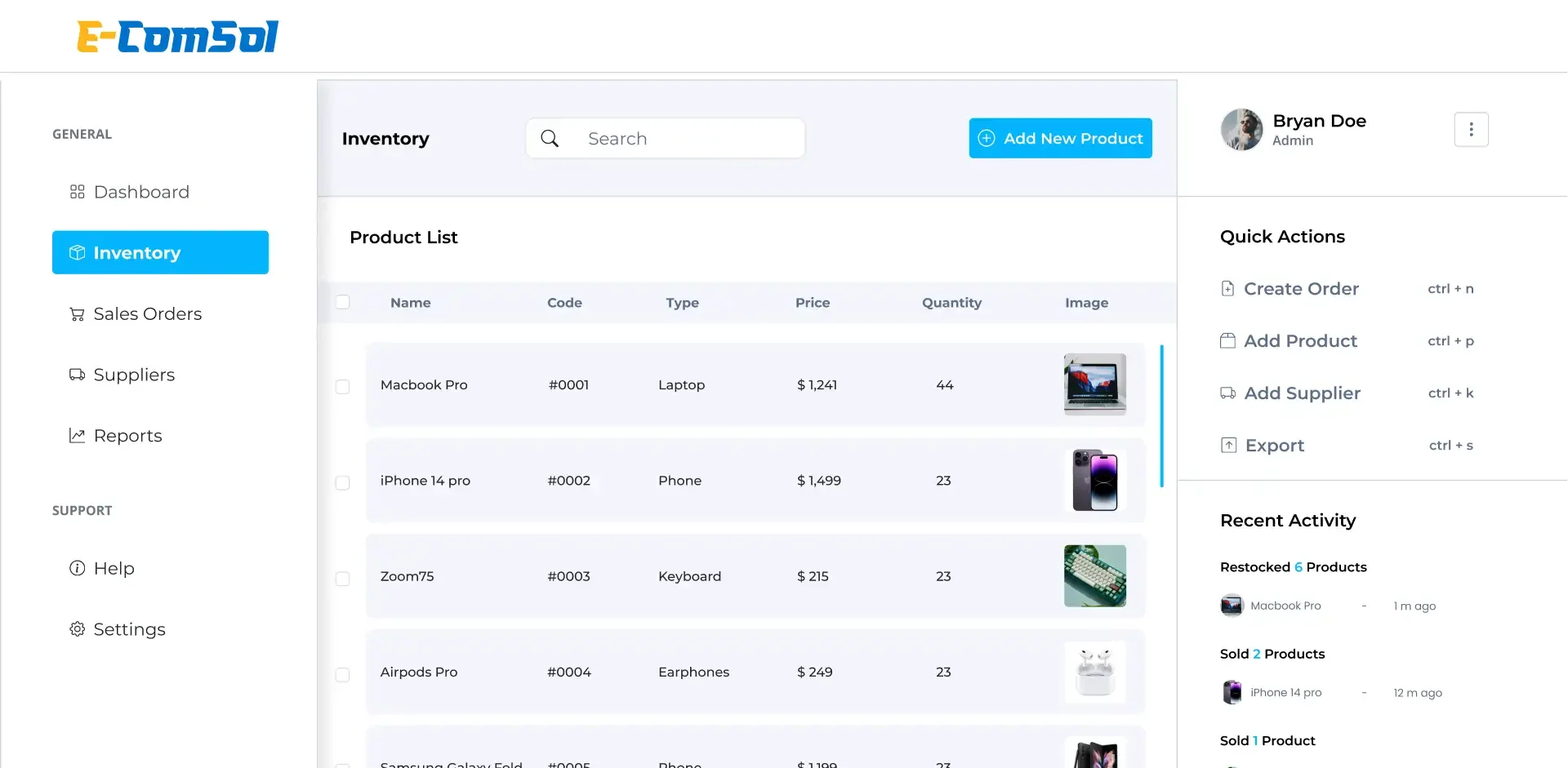Click the Reports chart icon
1568x768 pixels.
78,436
